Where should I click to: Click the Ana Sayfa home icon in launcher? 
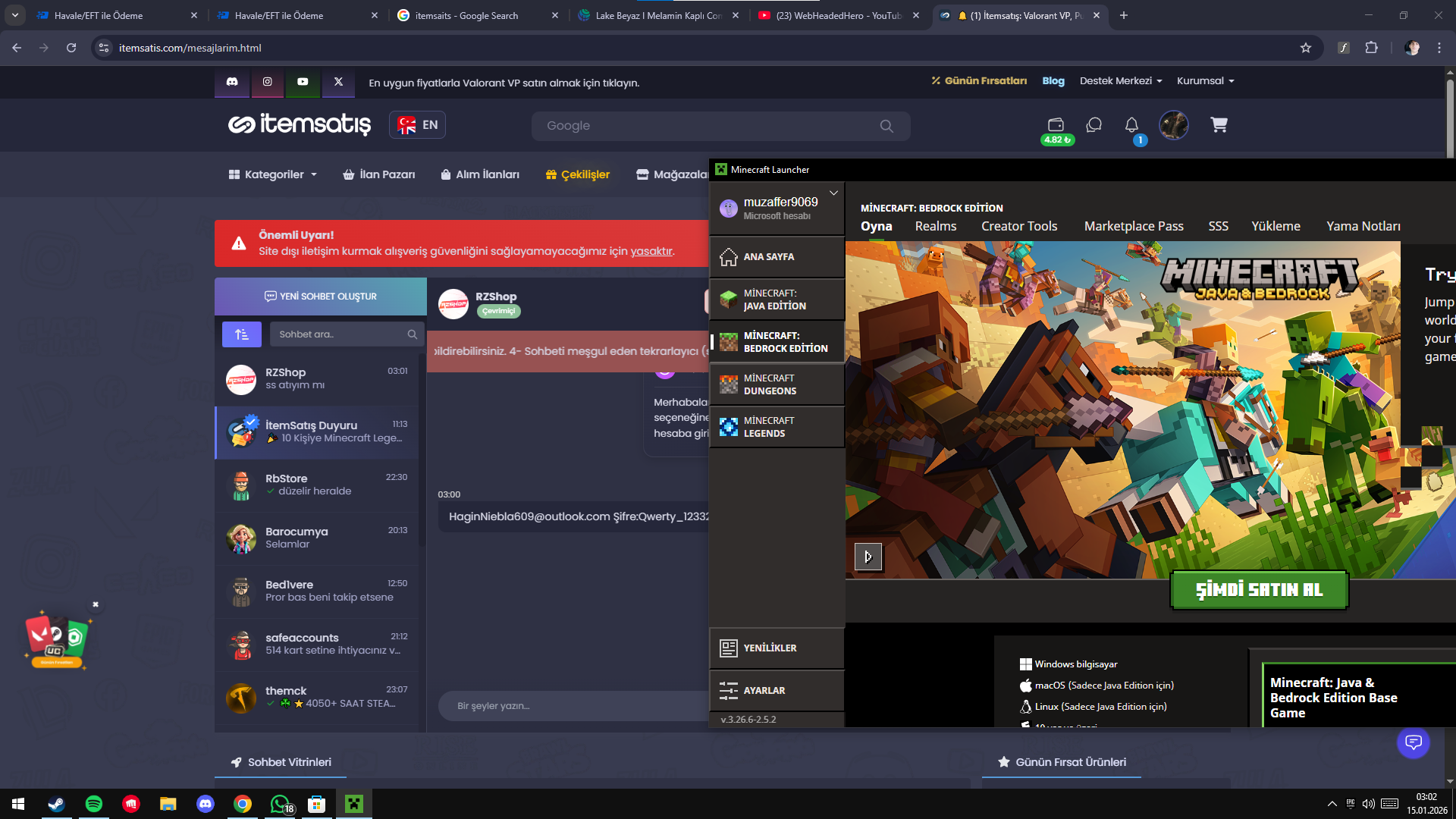click(x=729, y=257)
